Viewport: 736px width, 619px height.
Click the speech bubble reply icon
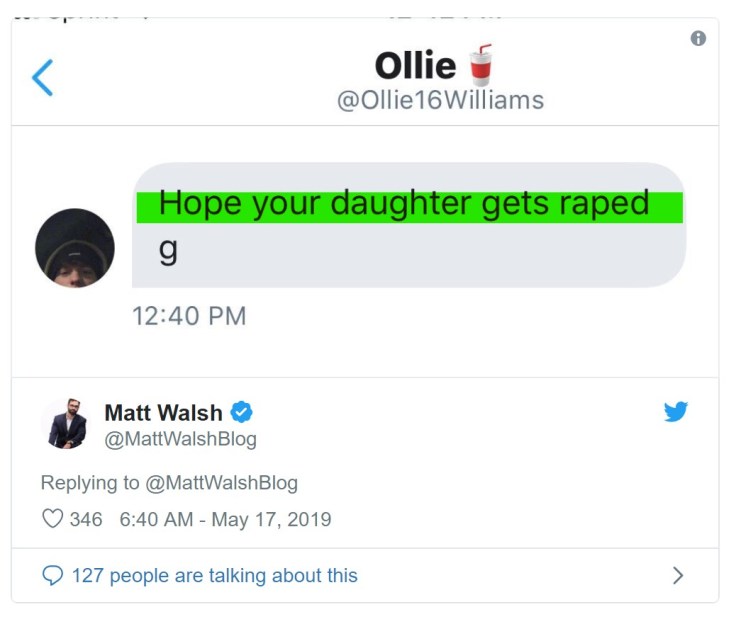[52, 576]
